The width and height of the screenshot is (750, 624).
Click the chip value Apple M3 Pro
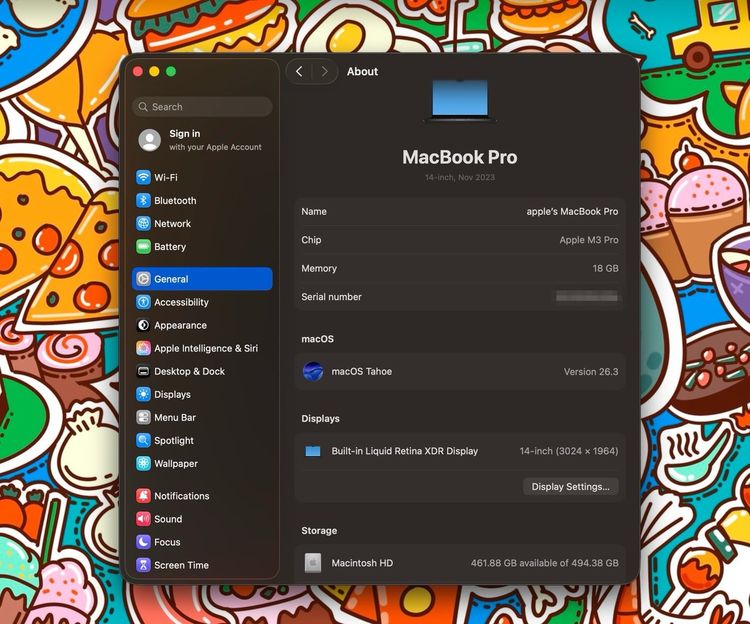(589, 240)
